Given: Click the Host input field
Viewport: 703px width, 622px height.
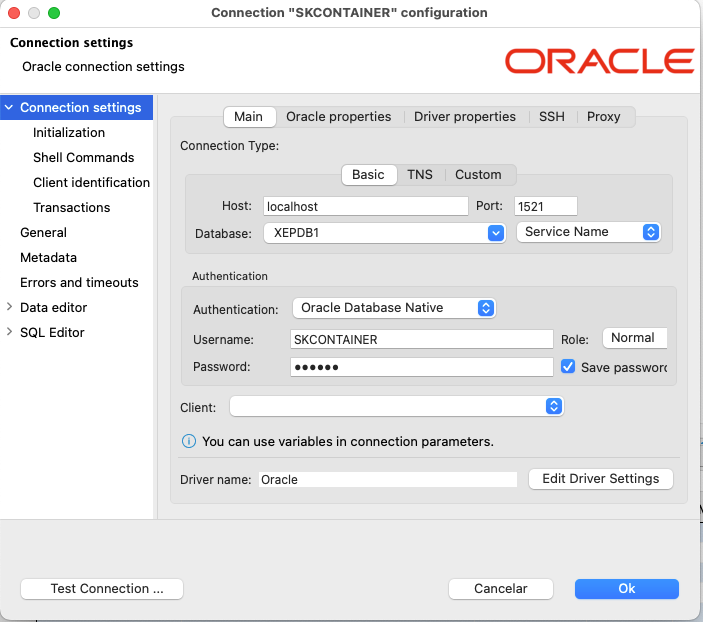Looking at the screenshot, I should point(365,206).
